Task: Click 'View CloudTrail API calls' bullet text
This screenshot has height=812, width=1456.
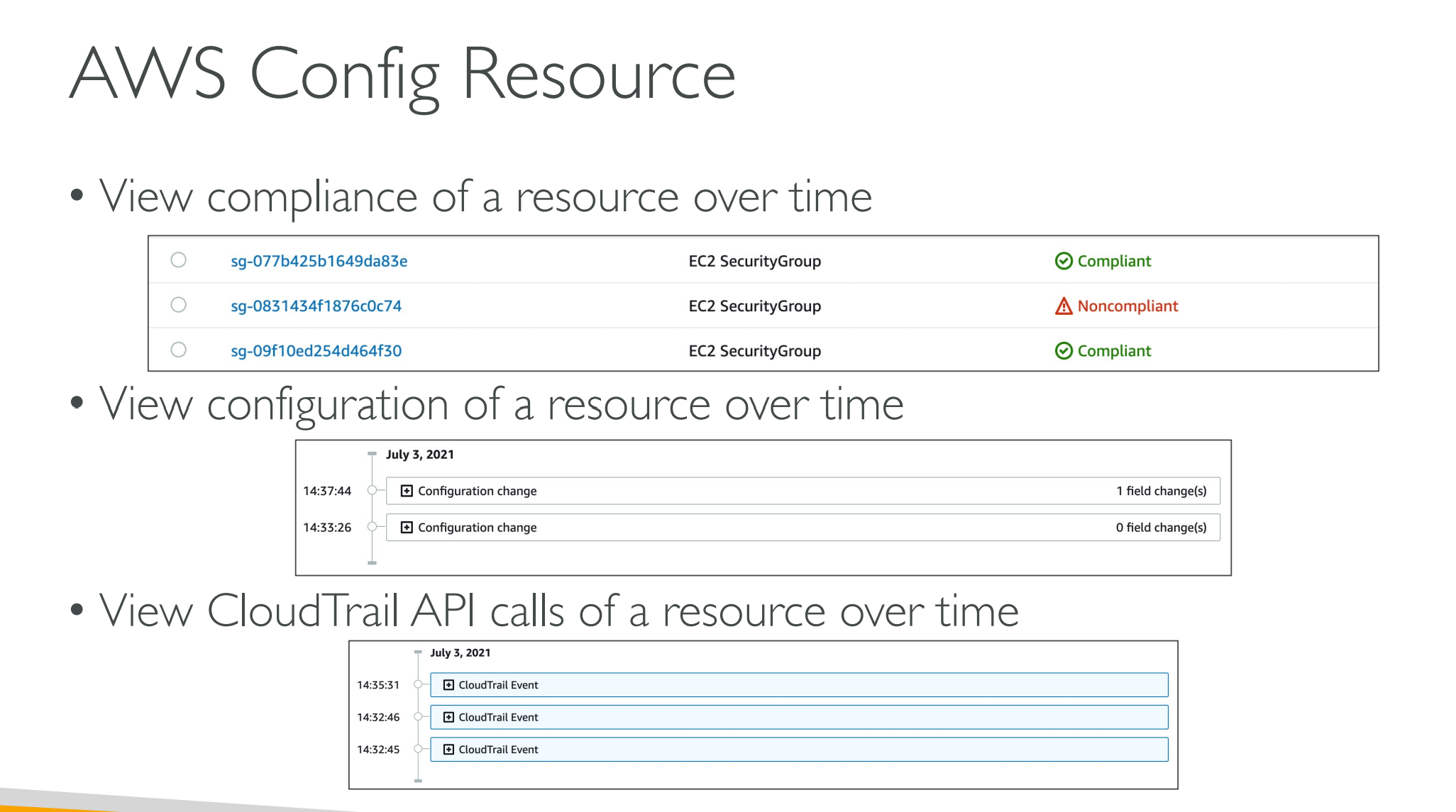Action: [559, 611]
